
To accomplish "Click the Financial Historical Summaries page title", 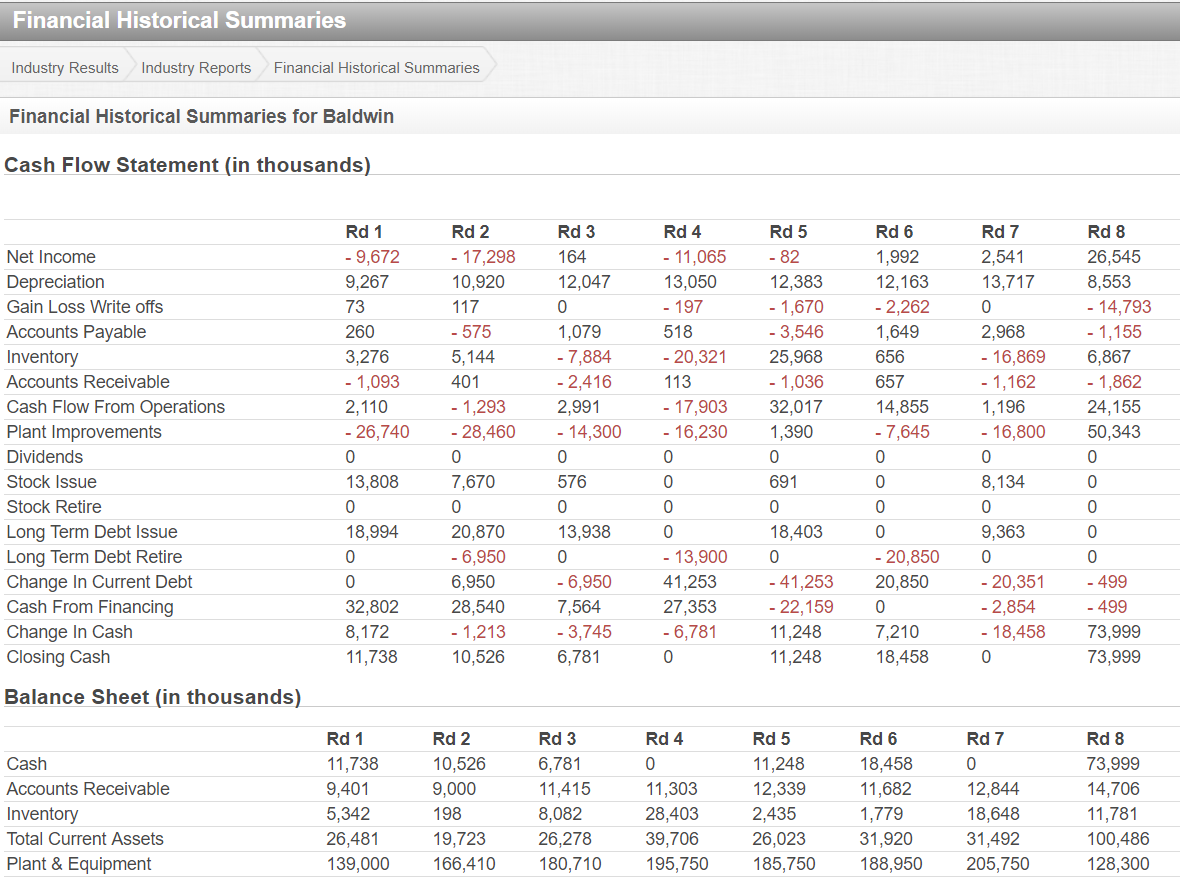I will click(x=179, y=20).
